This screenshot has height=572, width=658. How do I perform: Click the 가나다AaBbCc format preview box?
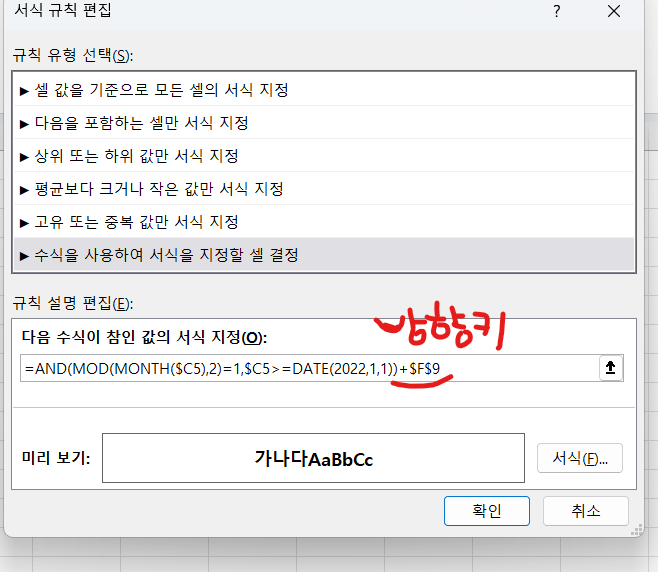pyautogui.click(x=313, y=458)
